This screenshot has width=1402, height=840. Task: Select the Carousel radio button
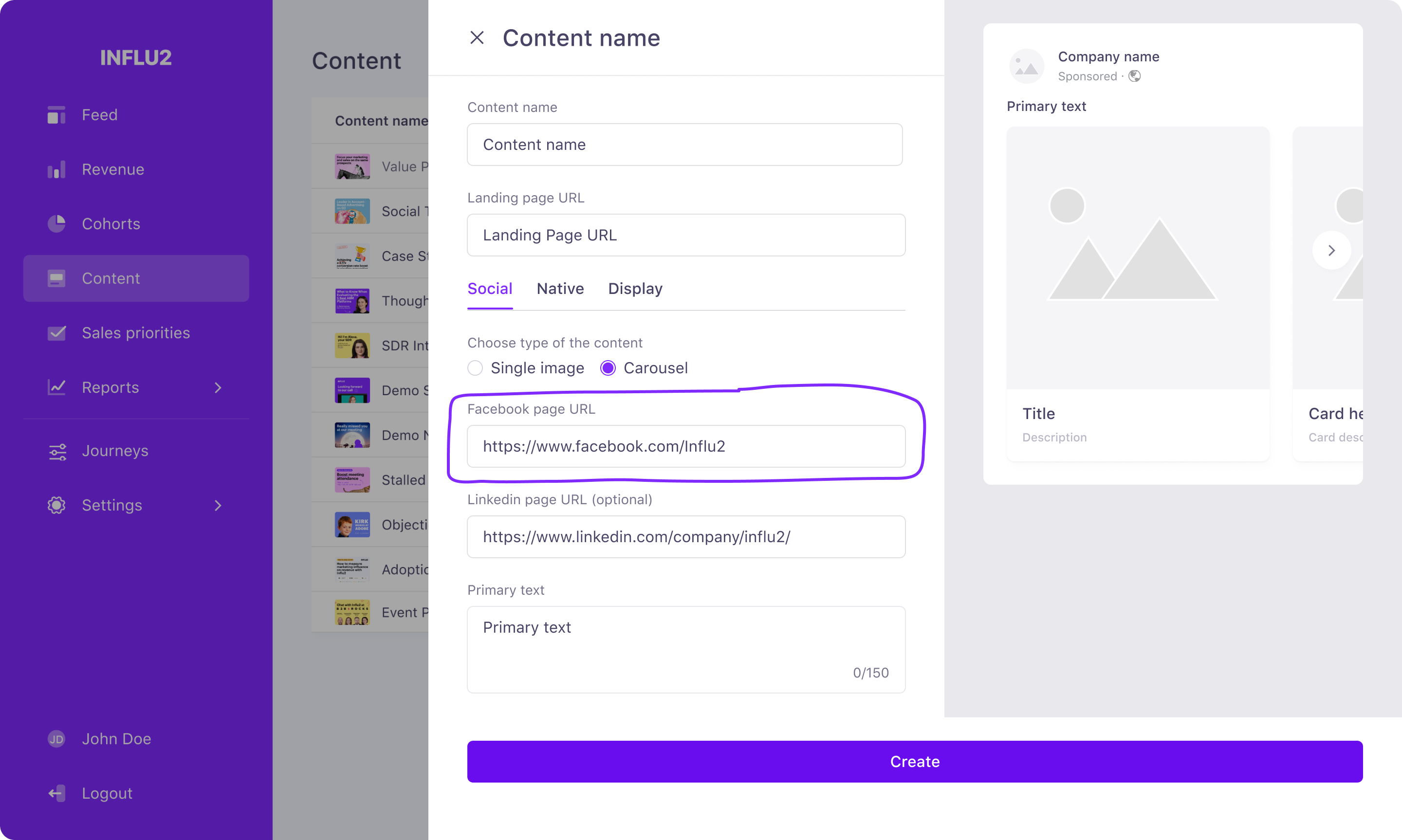click(608, 368)
